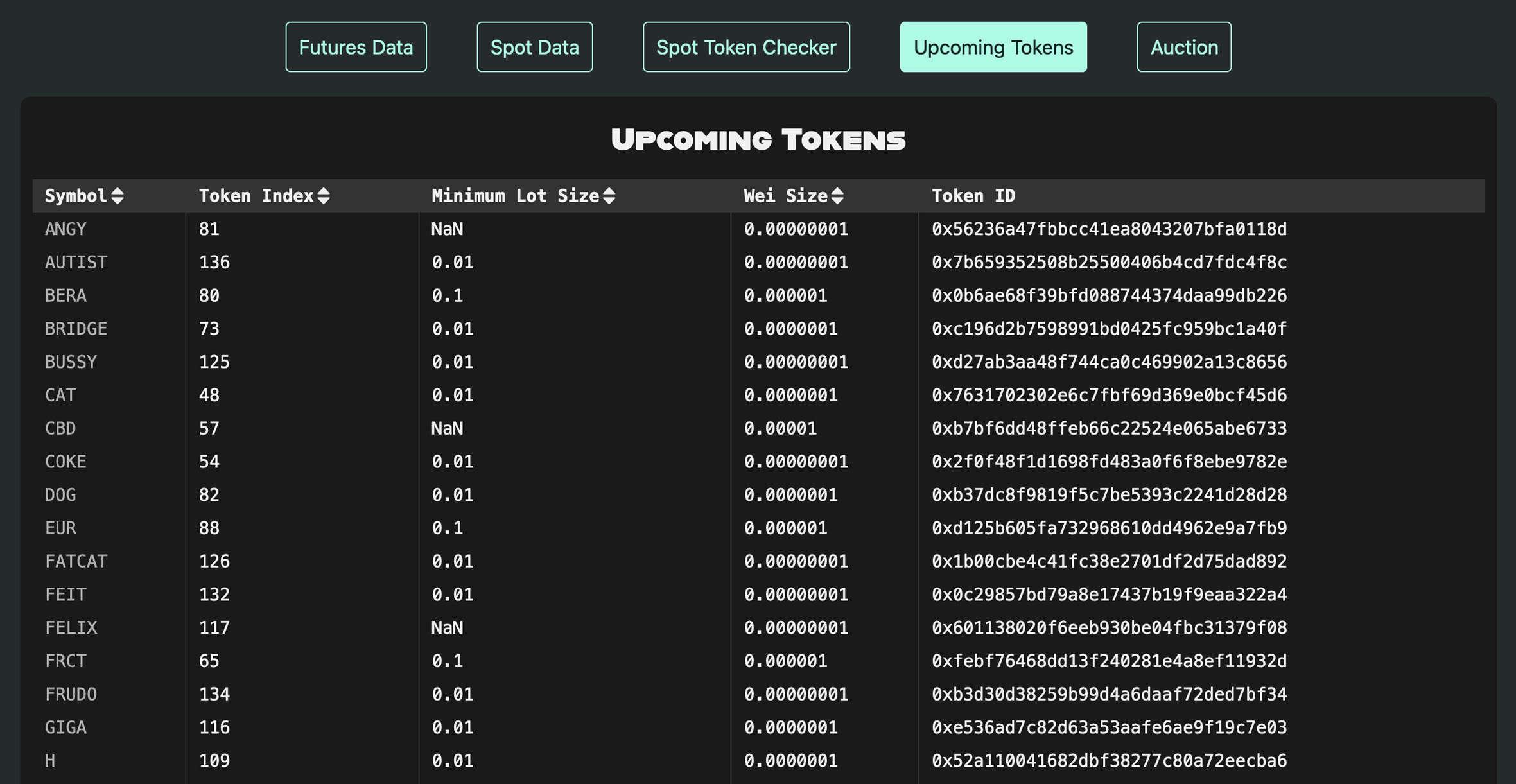Switch to the Futures Data tab

(x=356, y=46)
